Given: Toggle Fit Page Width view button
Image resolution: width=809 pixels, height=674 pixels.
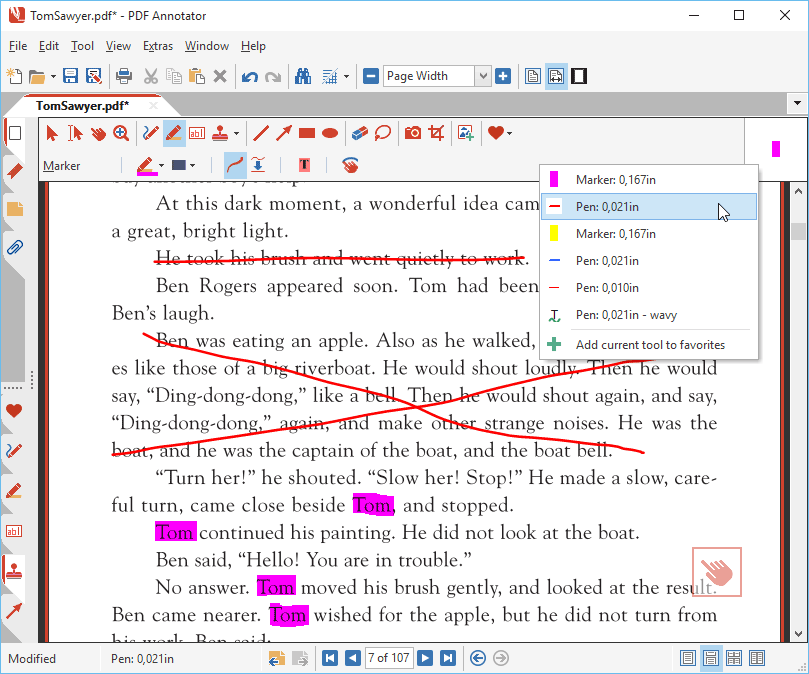Looking at the screenshot, I should coord(556,76).
